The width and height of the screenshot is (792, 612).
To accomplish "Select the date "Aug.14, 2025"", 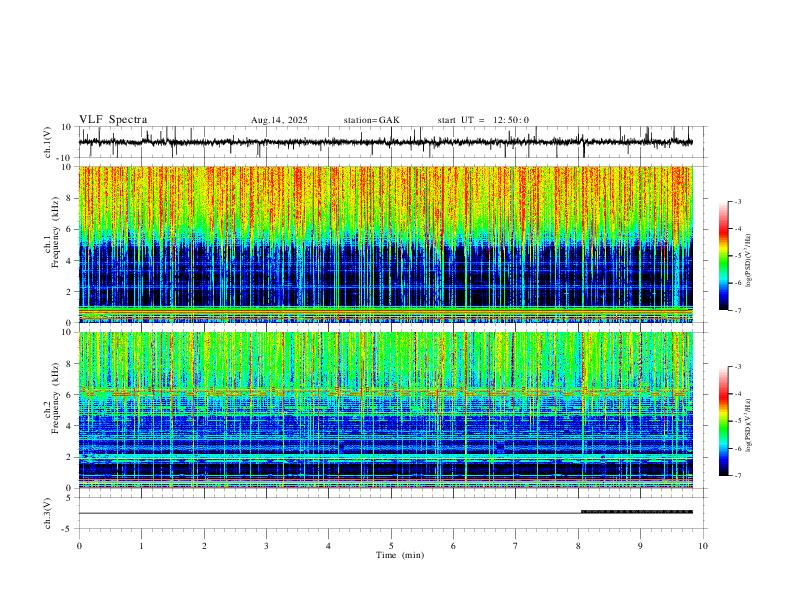I will (279, 120).
